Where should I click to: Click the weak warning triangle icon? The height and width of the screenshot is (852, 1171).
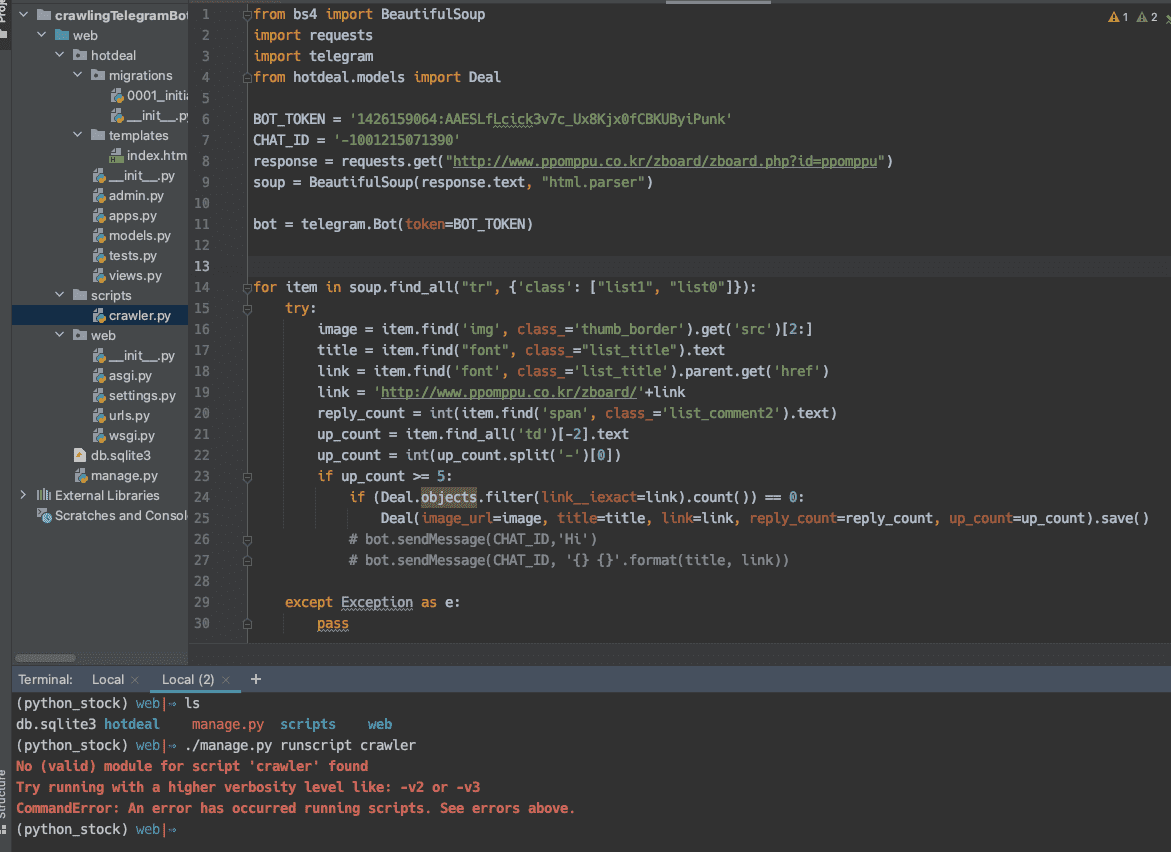tap(1142, 17)
